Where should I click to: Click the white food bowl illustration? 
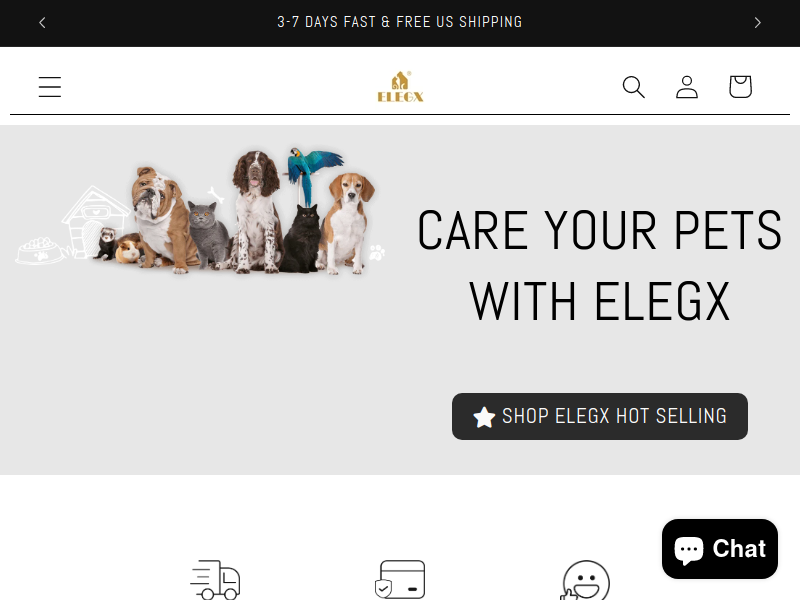click(x=39, y=251)
